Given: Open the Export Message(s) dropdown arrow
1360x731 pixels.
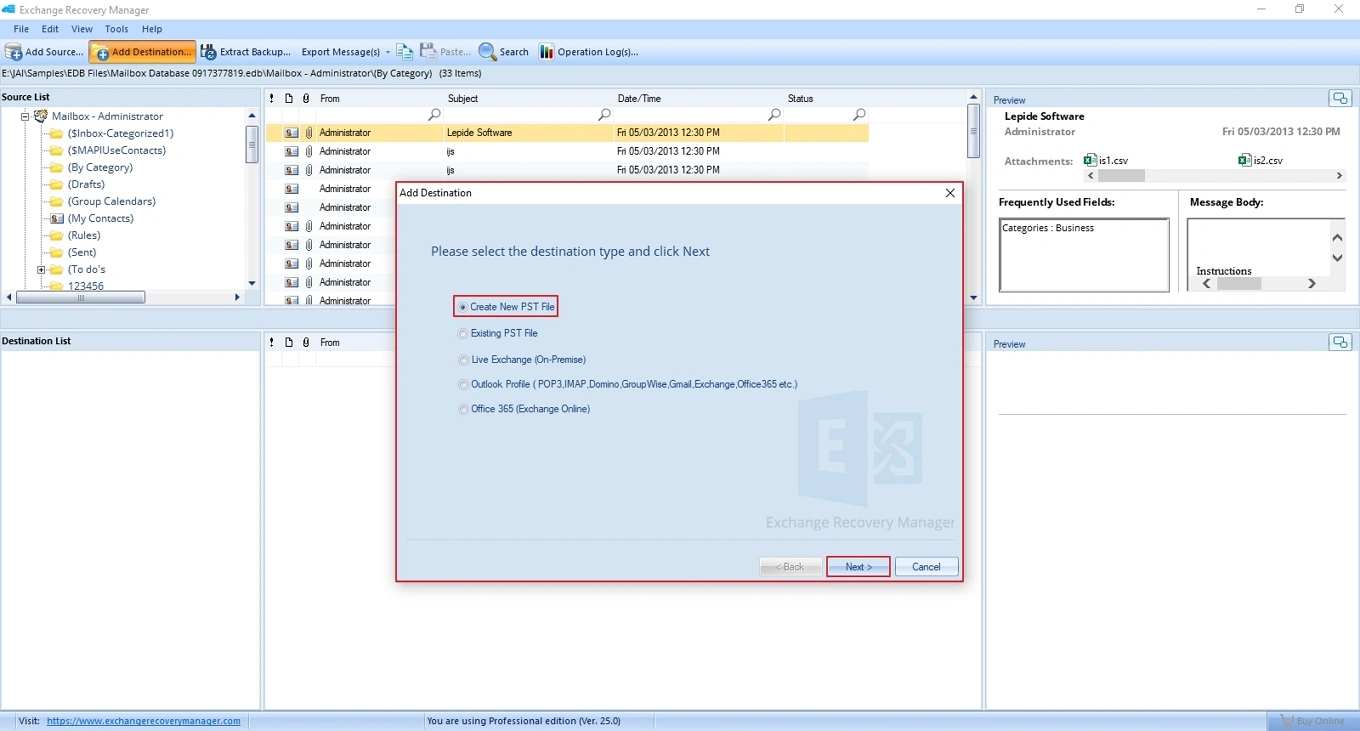Looking at the screenshot, I should 389,51.
